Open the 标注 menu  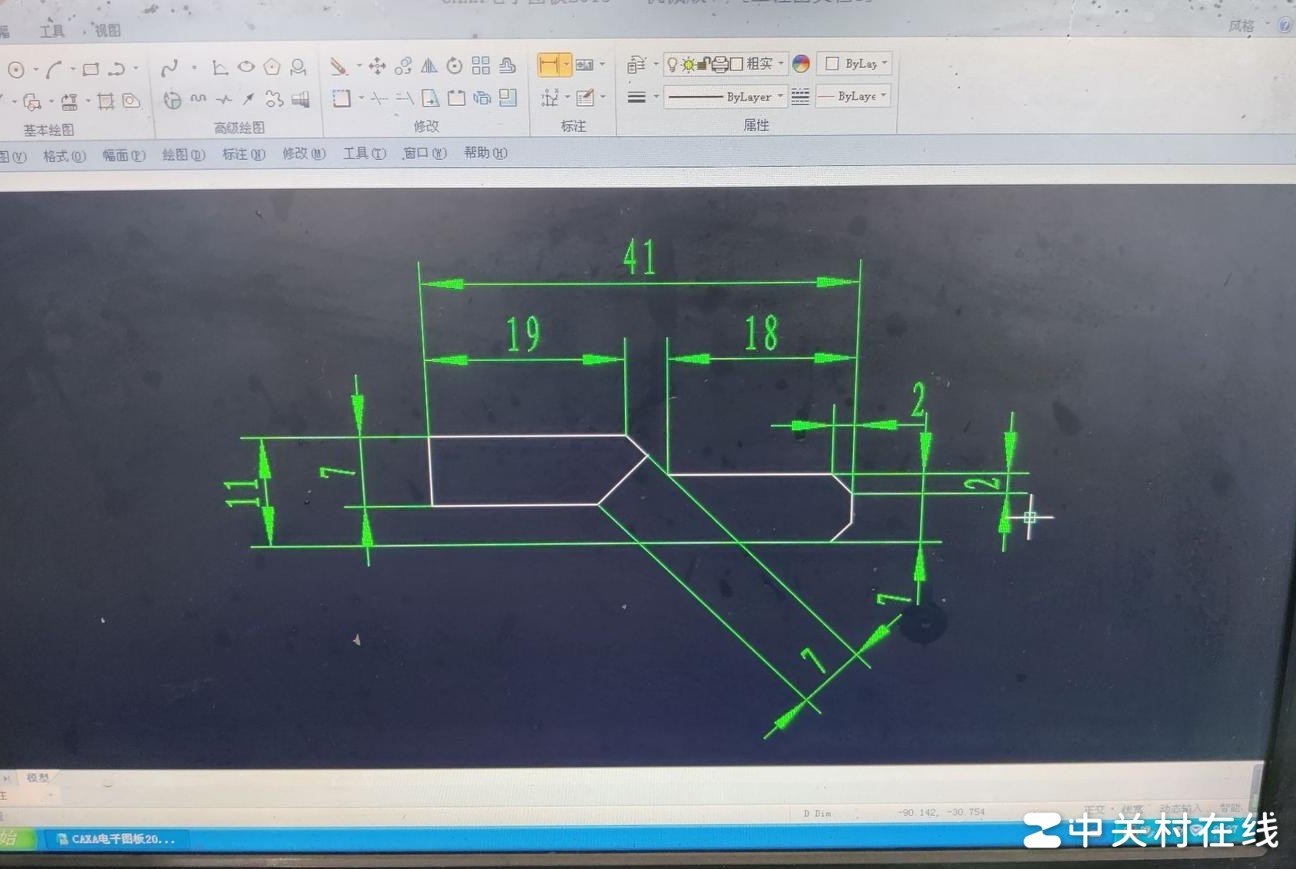pyautogui.click(x=240, y=153)
